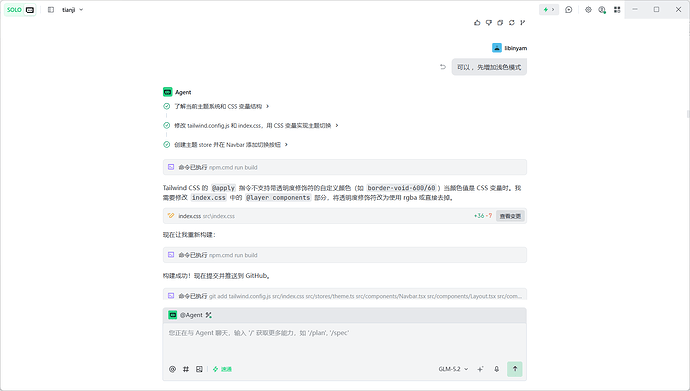Click the view changes button on the index.css row
The image size is (690, 391).
tap(510, 216)
